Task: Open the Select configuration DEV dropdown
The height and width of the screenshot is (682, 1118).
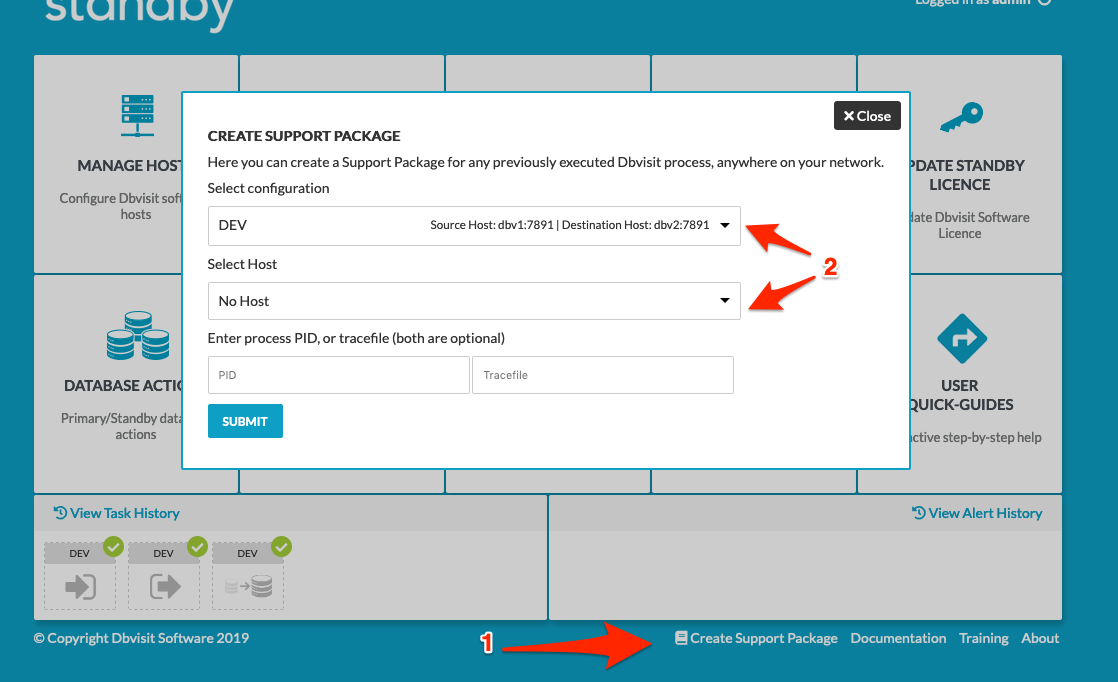Action: (474, 225)
